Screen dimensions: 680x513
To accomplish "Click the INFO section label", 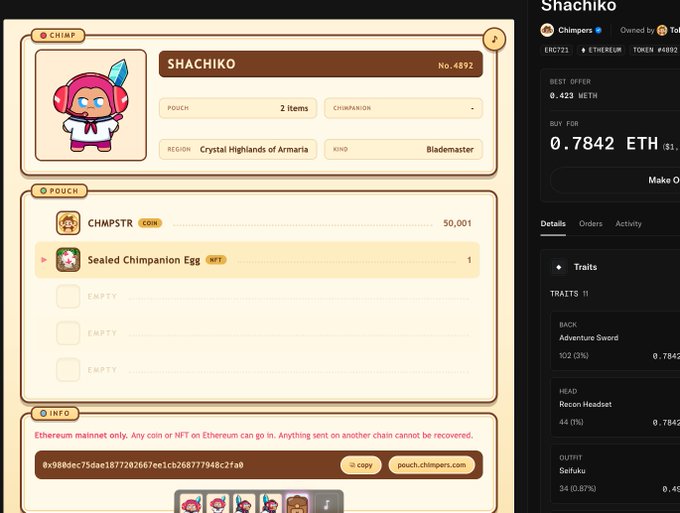I will tap(55, 413).
